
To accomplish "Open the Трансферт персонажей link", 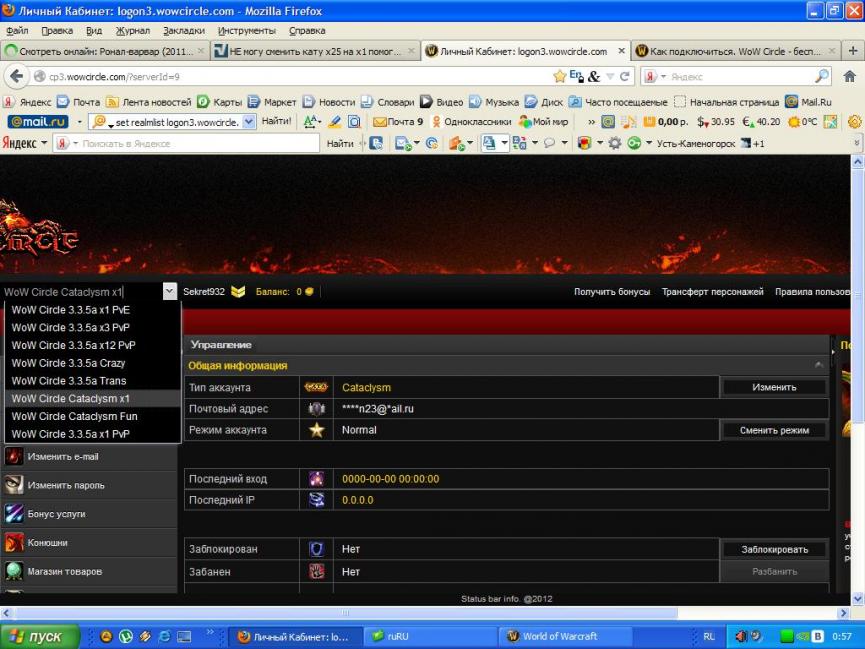I will (712, 292).
